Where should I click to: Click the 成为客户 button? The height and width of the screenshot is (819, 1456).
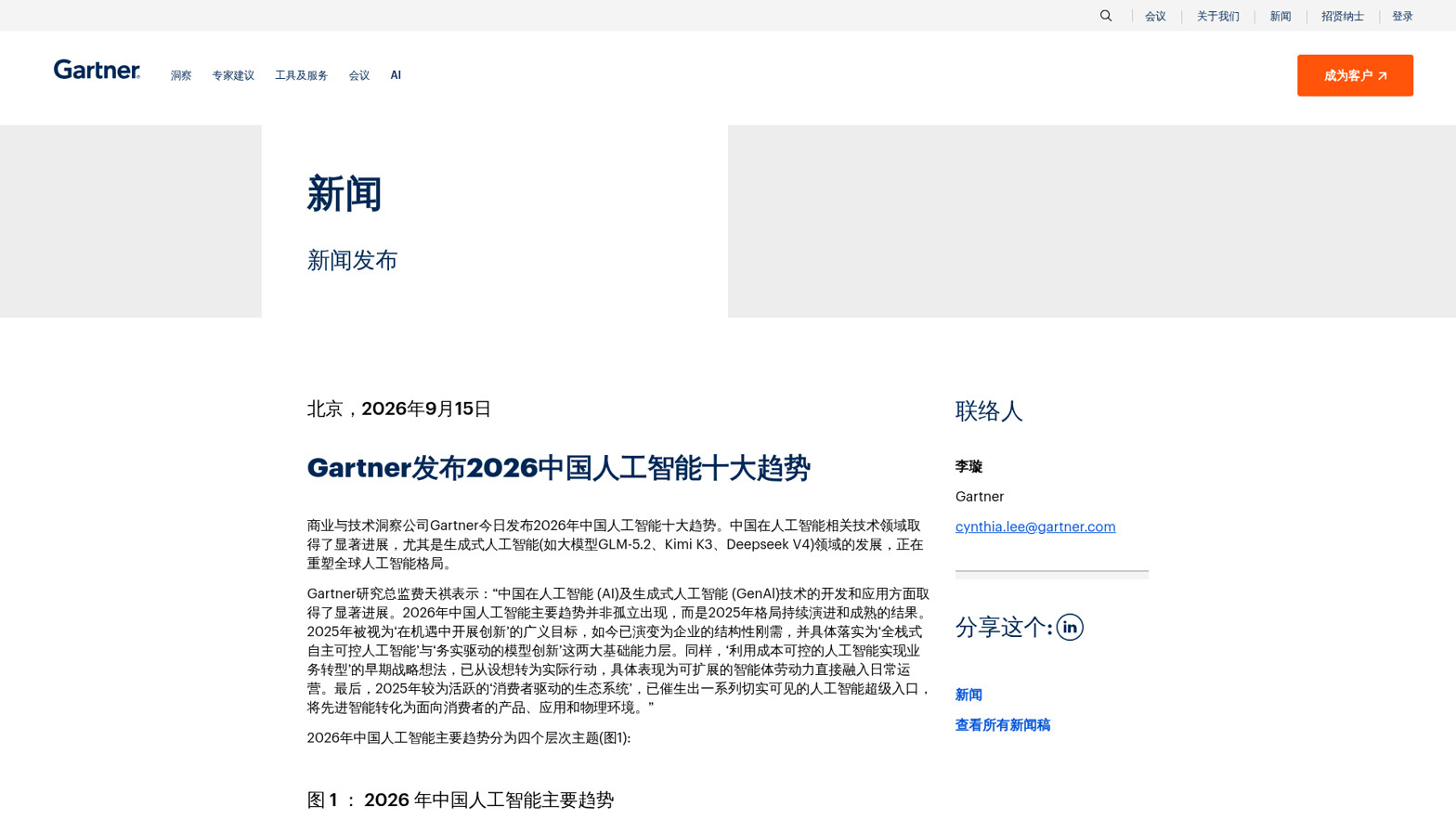click(1355, 75)
